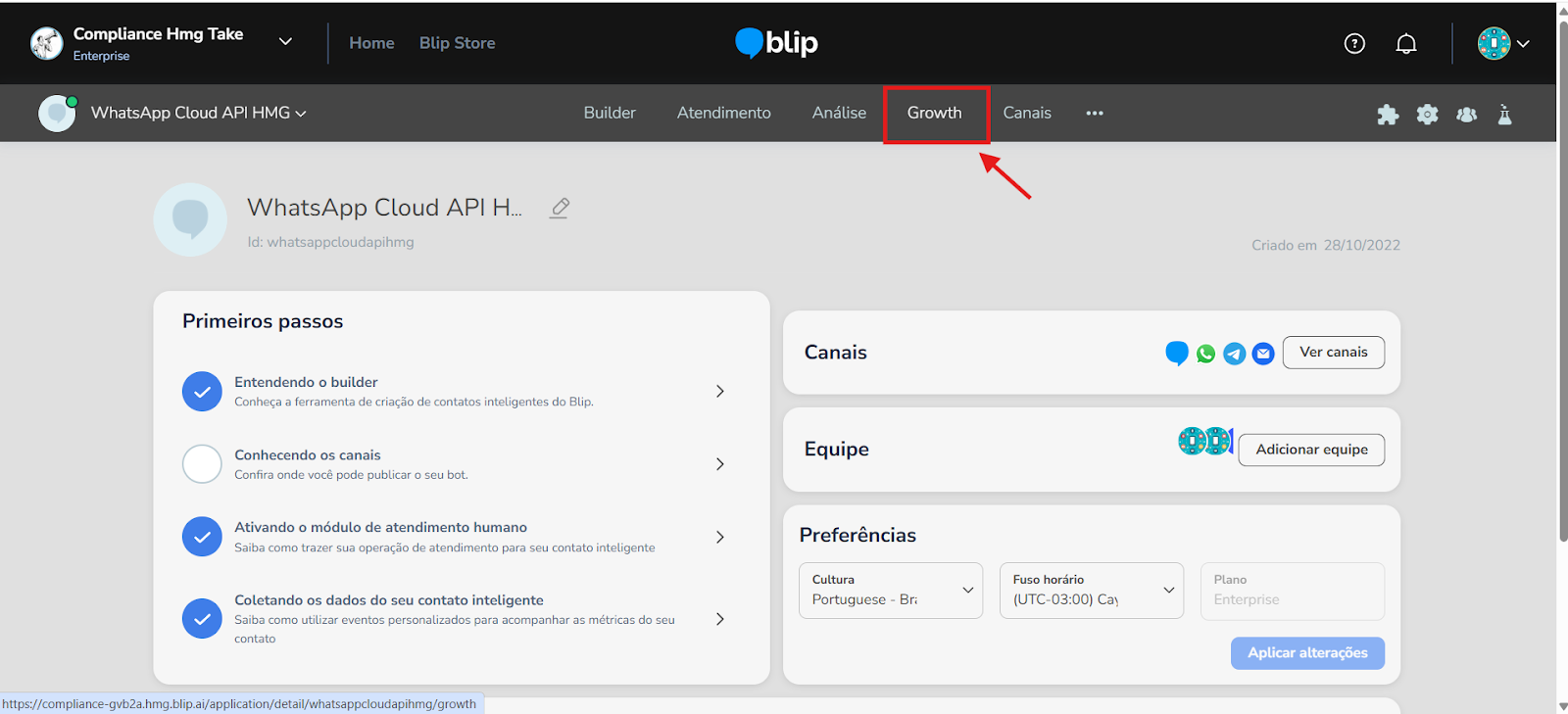Click the Blip Chat channel icon
Viewport: 1568px width, 714px height.
[x=1177, y=353]
